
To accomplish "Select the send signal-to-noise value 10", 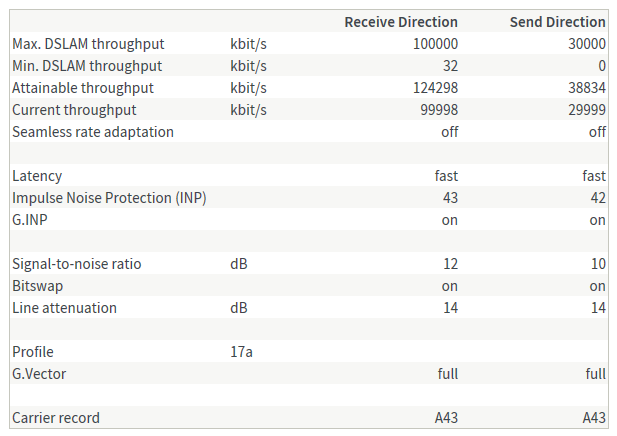I will click(x=598, y=264).
